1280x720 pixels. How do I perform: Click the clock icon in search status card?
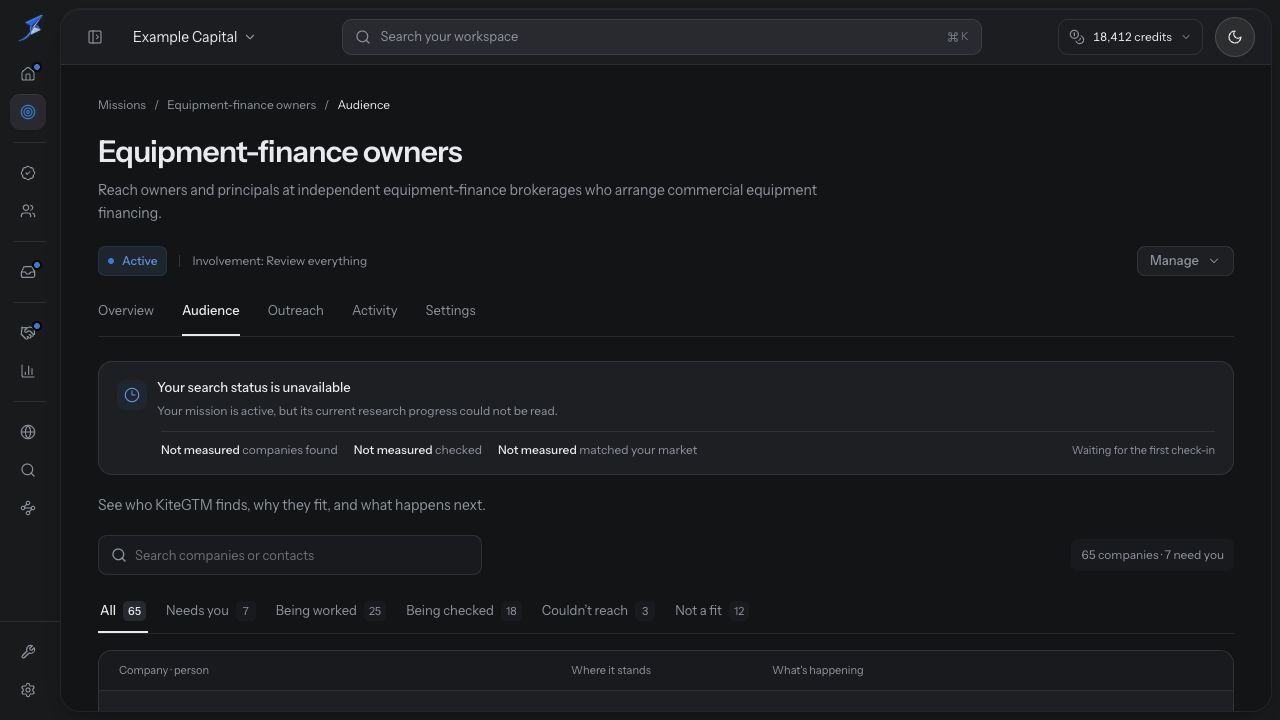(132, 395)
